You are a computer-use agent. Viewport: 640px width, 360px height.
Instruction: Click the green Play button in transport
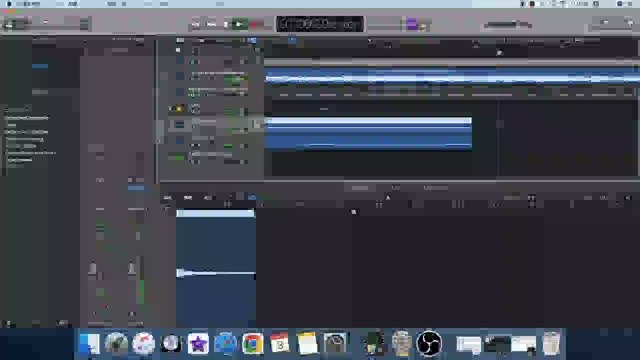point(239,24)
